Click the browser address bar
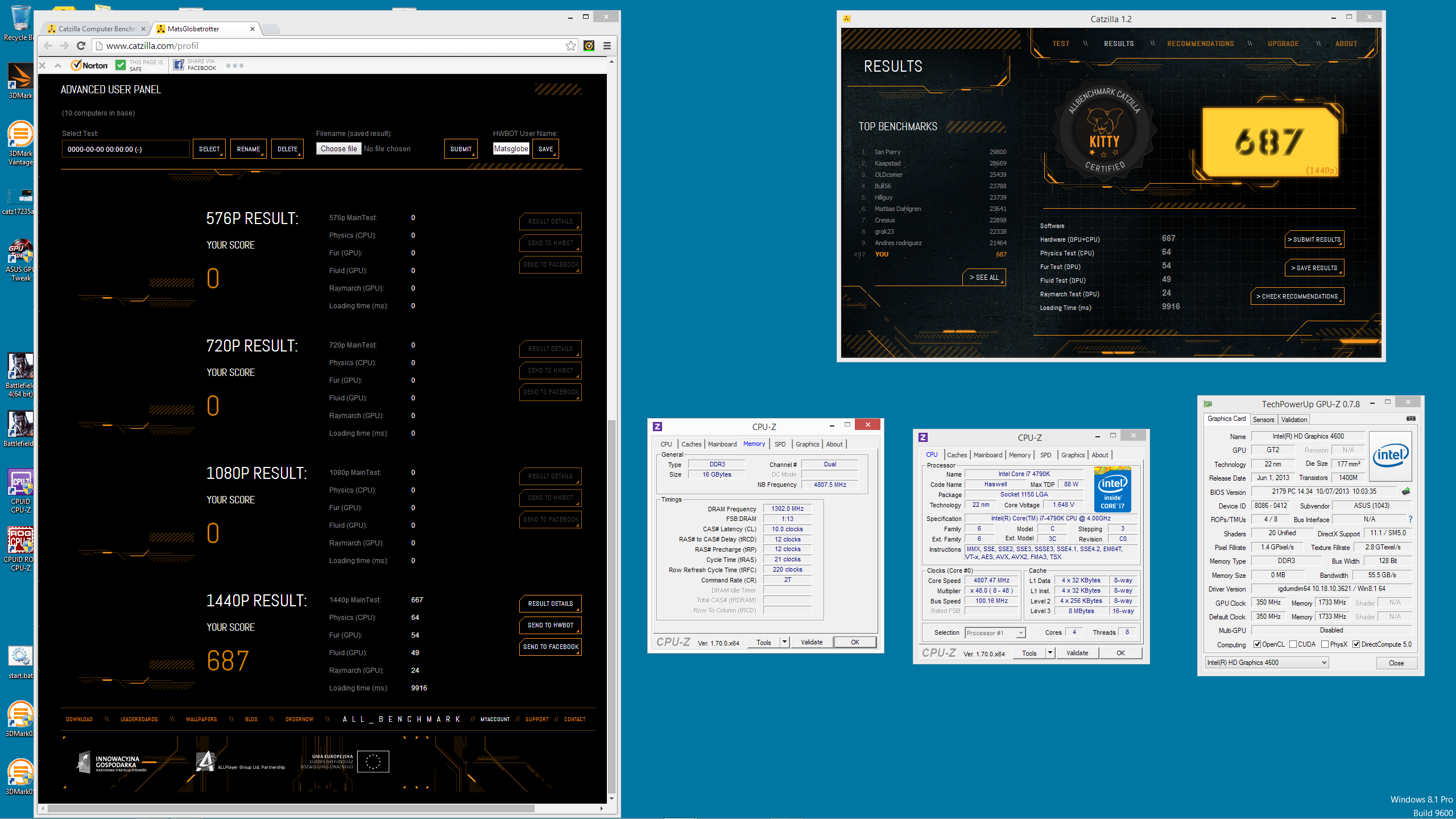This screenshot has width=1456, height=819. tap(335, 45)
